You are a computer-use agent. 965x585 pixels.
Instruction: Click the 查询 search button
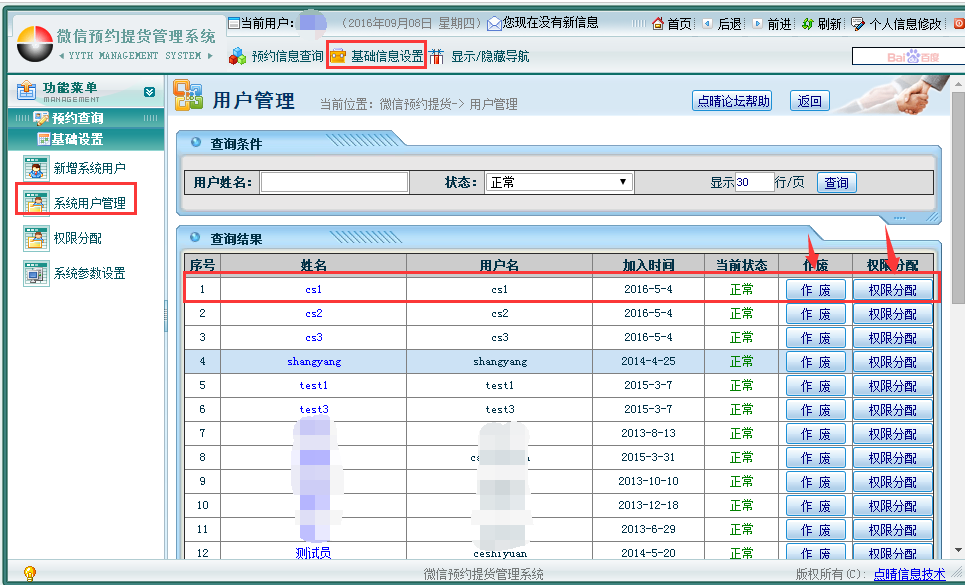(x=836, y=182)
